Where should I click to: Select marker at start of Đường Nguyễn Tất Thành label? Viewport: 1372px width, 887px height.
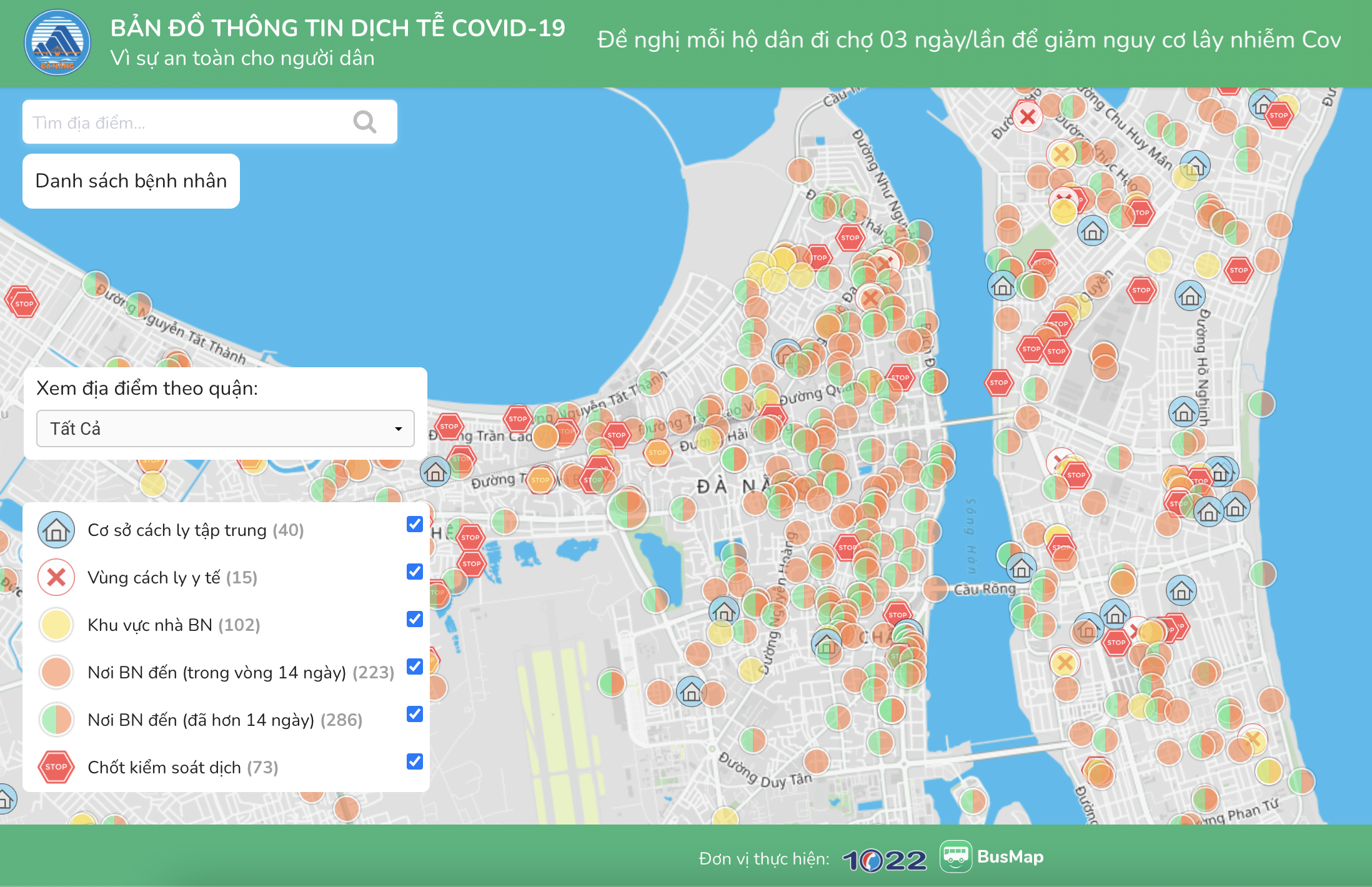pos(96,284)
